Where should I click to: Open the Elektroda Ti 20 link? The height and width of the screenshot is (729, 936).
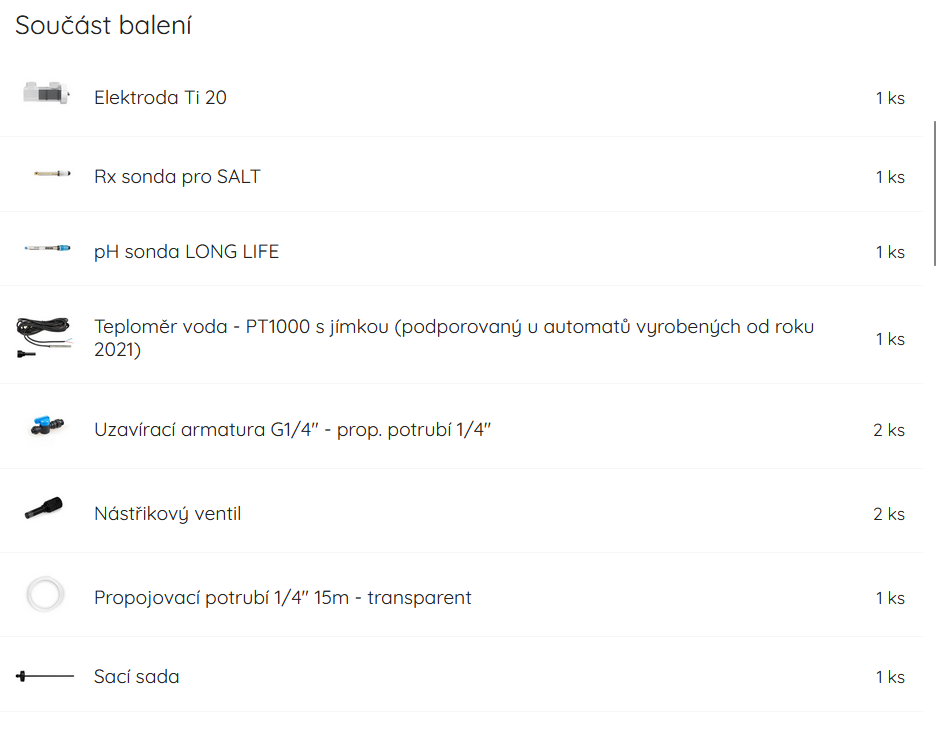160,98
